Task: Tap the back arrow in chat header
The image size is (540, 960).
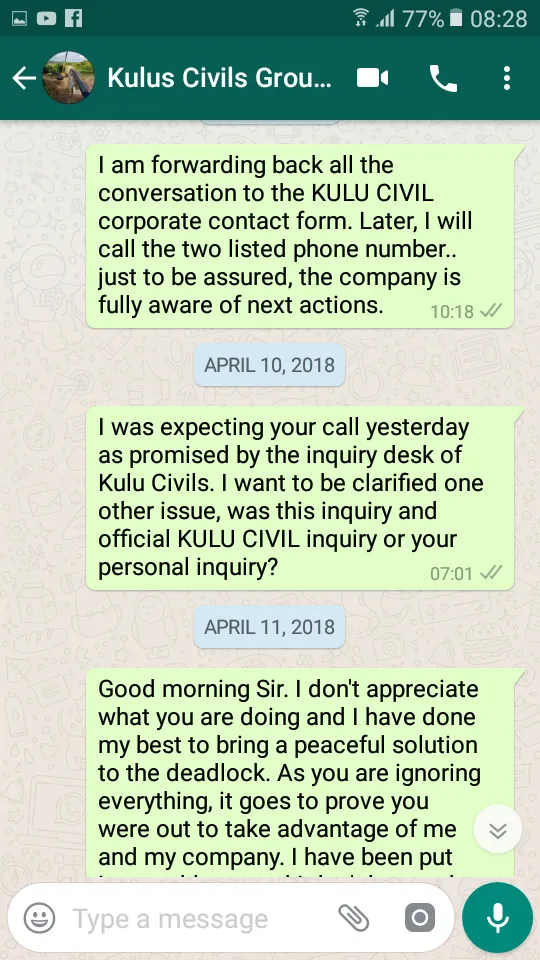Action: point(23,78)
